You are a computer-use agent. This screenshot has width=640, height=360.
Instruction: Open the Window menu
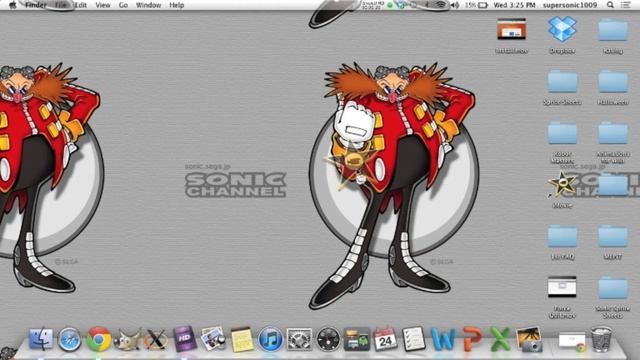click(x=148, y=5)
